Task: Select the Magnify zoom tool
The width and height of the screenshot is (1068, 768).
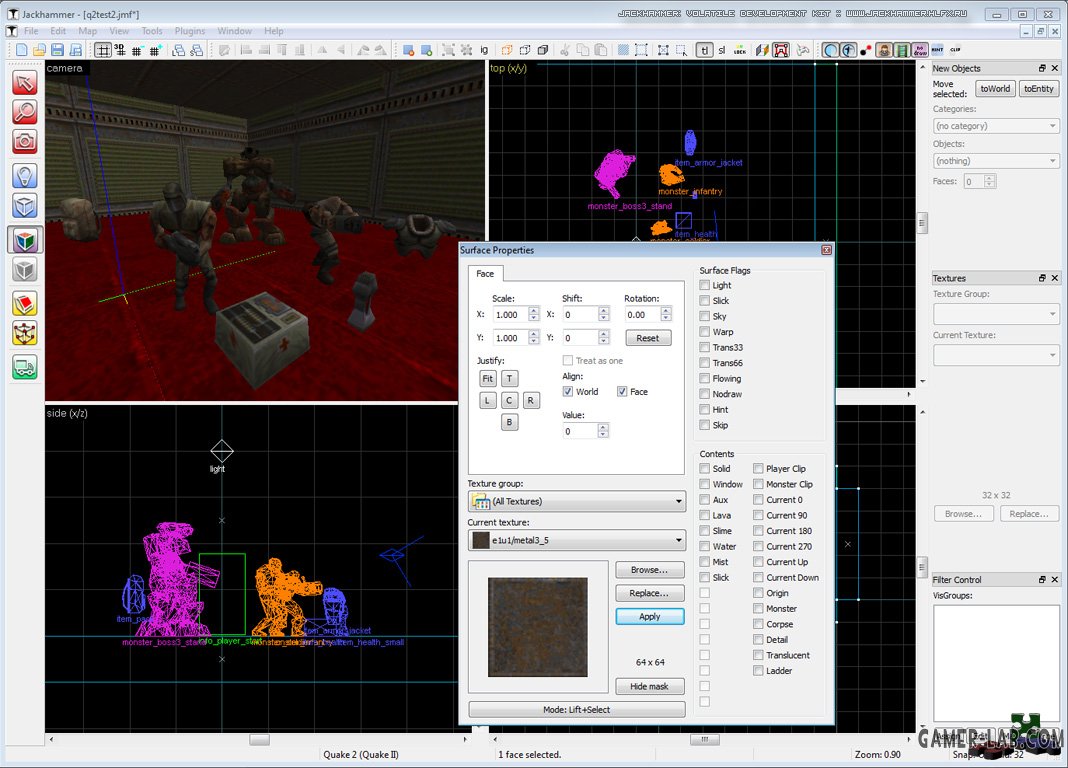Action: click(x=25, y=112)
